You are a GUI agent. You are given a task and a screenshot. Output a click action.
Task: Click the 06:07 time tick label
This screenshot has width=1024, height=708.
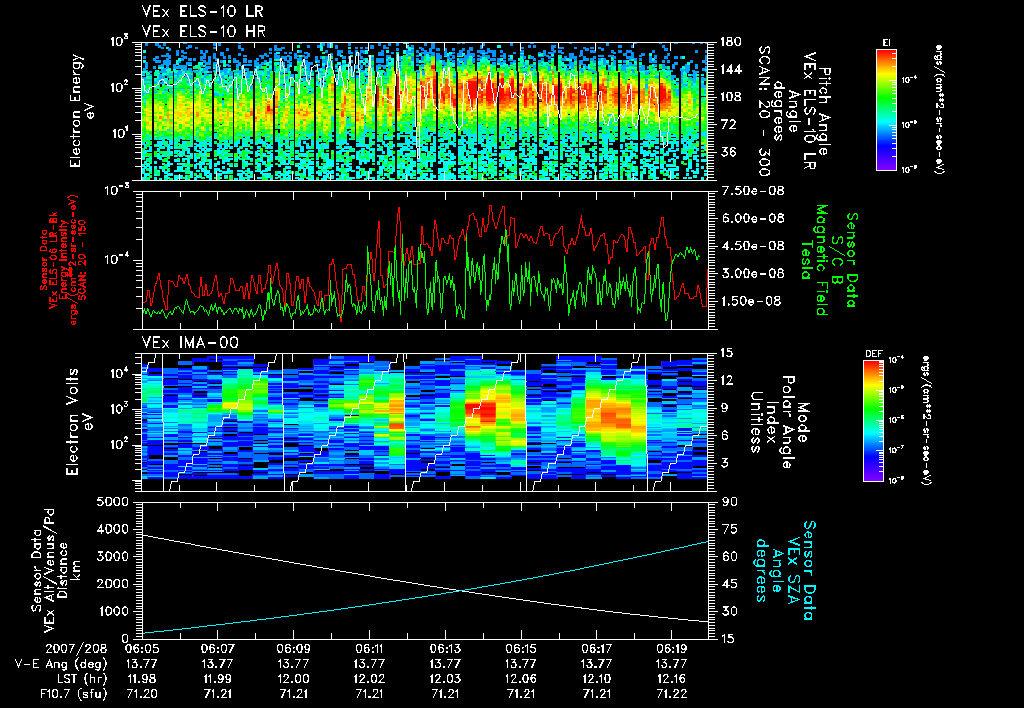217,650
